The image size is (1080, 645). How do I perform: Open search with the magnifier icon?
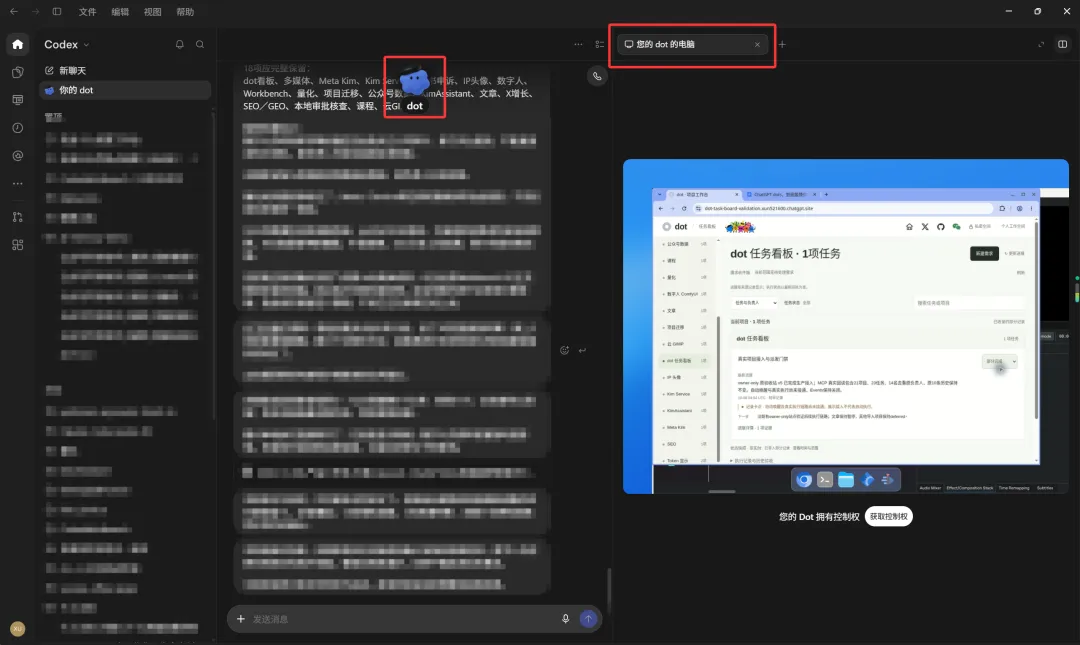pyautogui.click(x=200, y=44)
